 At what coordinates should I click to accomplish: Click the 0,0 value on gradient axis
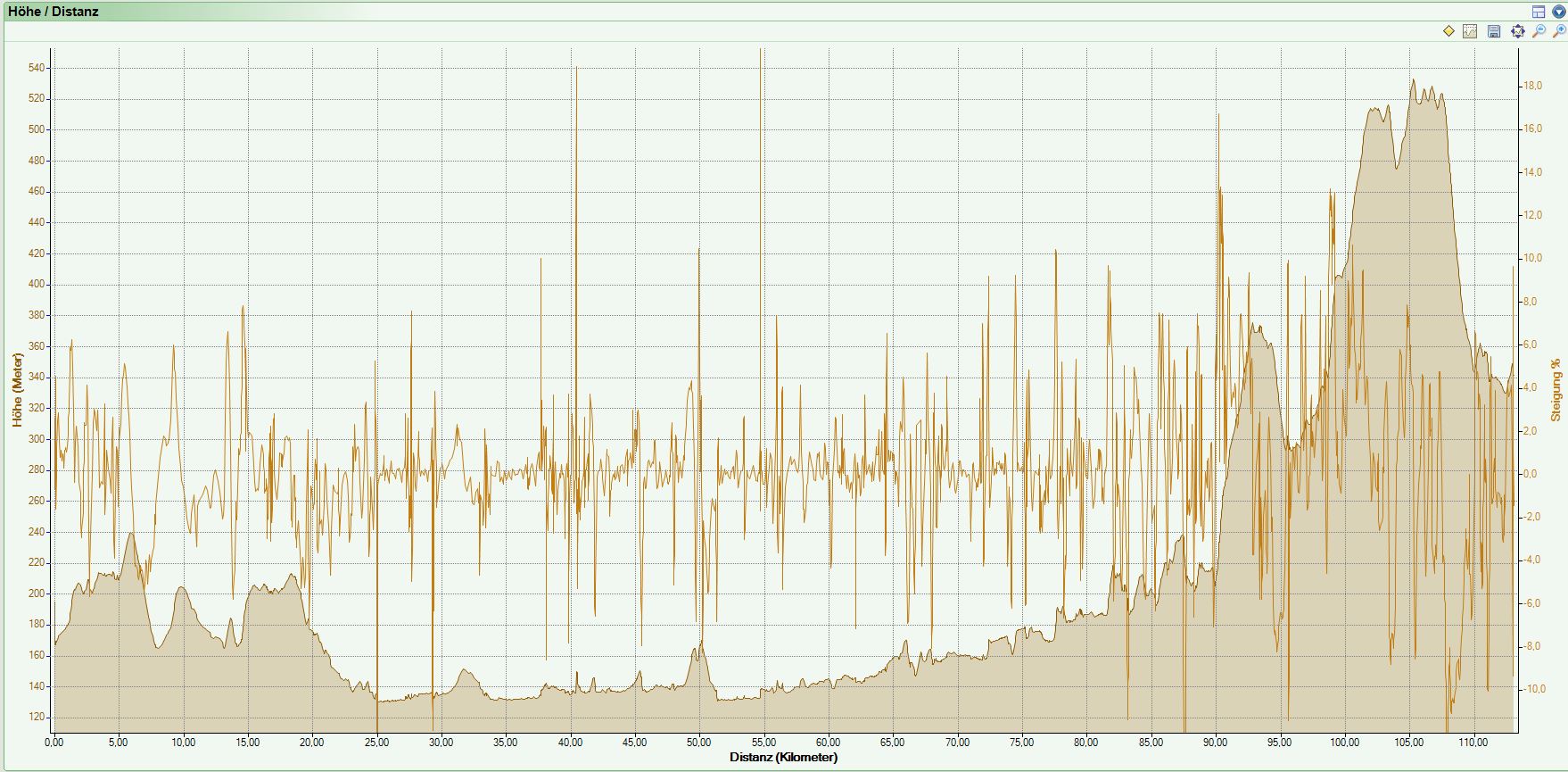1531,474
